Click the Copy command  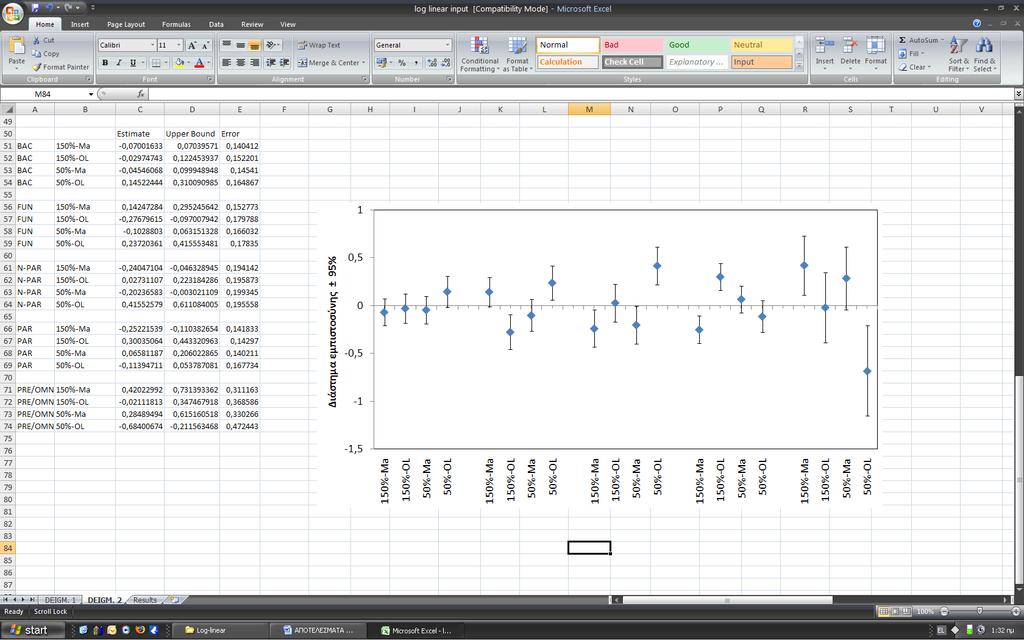46,54
